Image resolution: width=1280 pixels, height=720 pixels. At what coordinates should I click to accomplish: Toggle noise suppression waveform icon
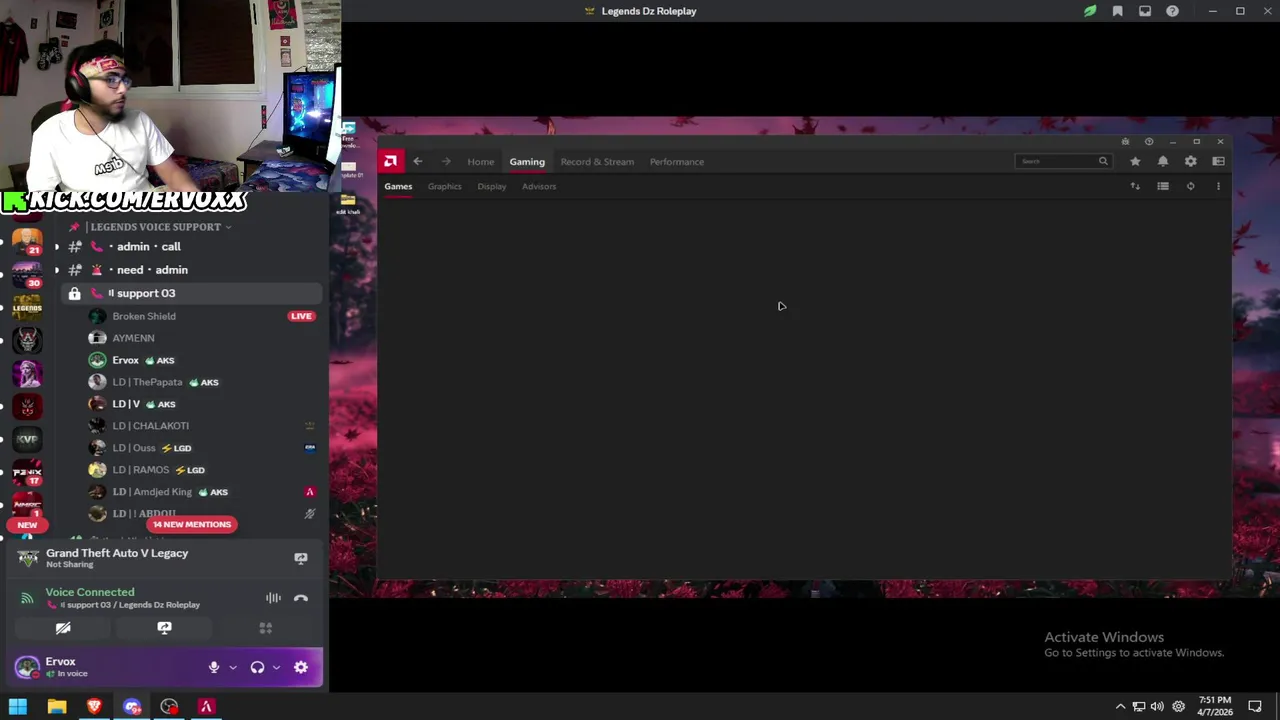point(273,598)
